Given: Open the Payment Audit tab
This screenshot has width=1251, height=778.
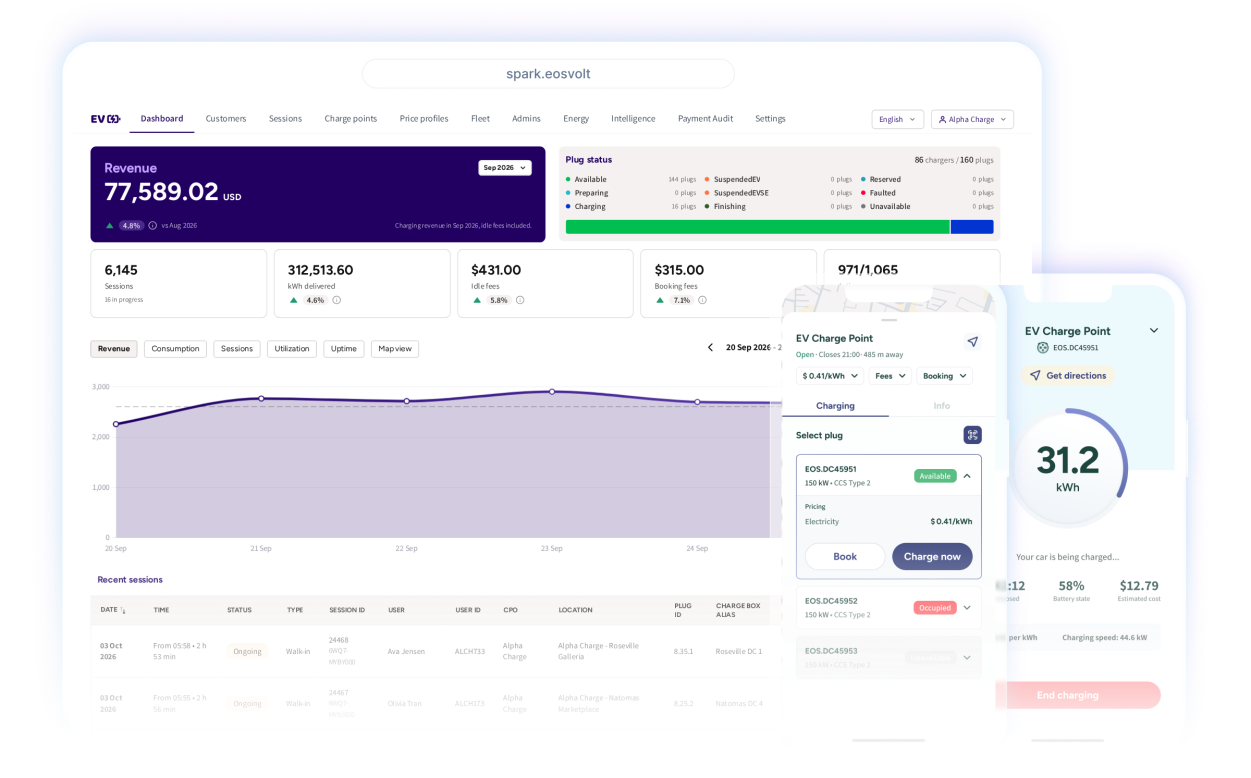Looking at the screenshot, I should (705, 119).
